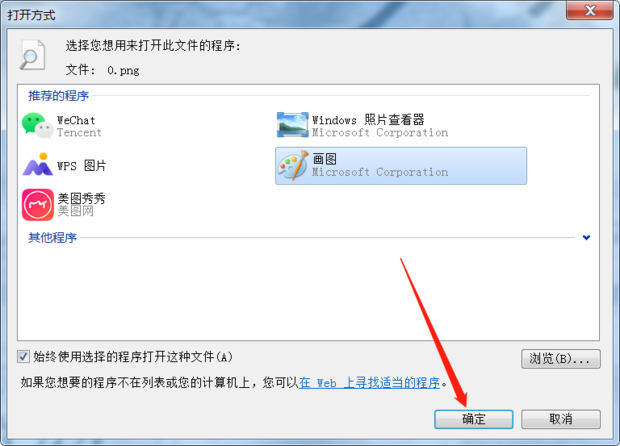
Task: Click the 画图 Microsoft Corporation highlighted entry
Action: coord(401,166)
